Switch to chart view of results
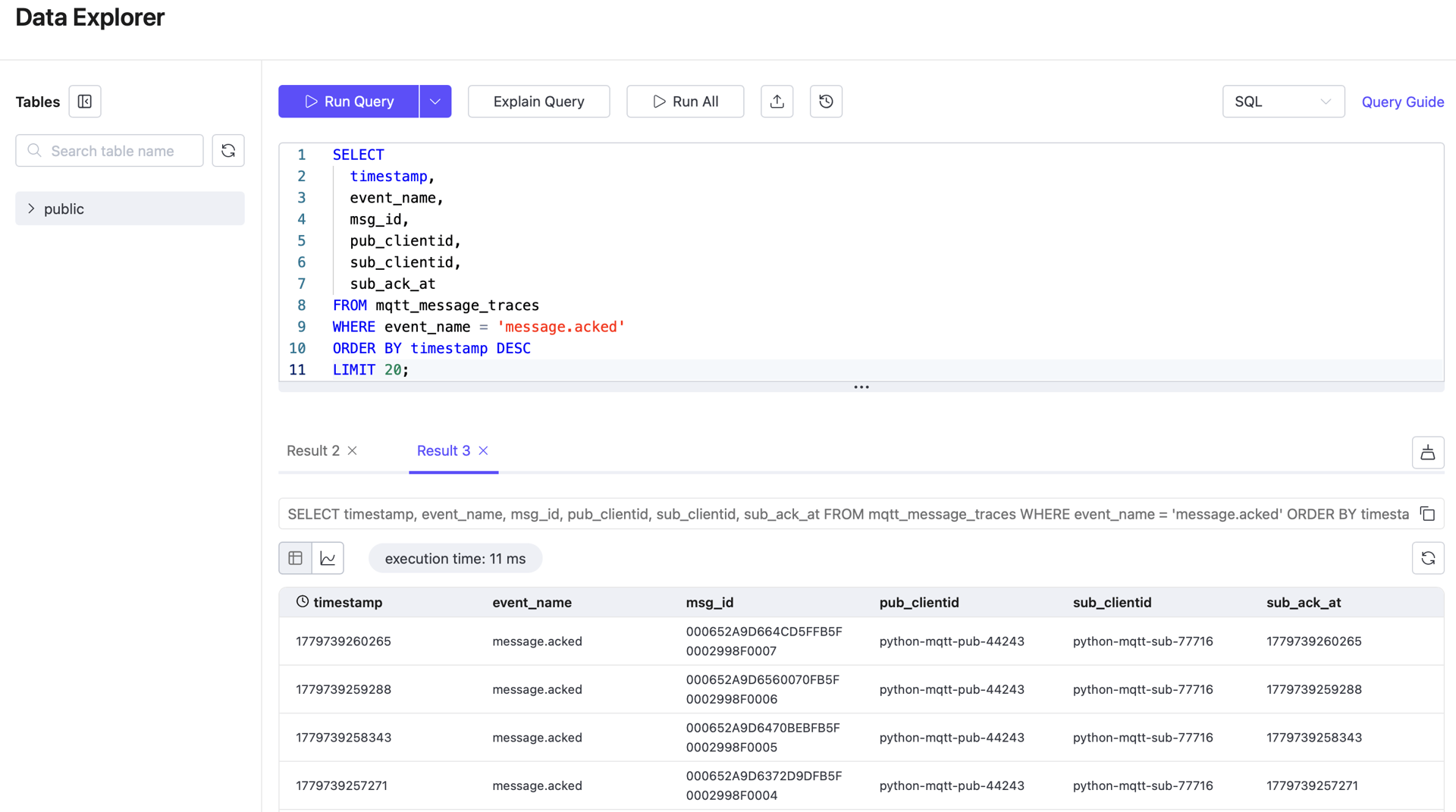Image resolution: width=1456 pixels, height=812 pixels. (x=328, y=558)
